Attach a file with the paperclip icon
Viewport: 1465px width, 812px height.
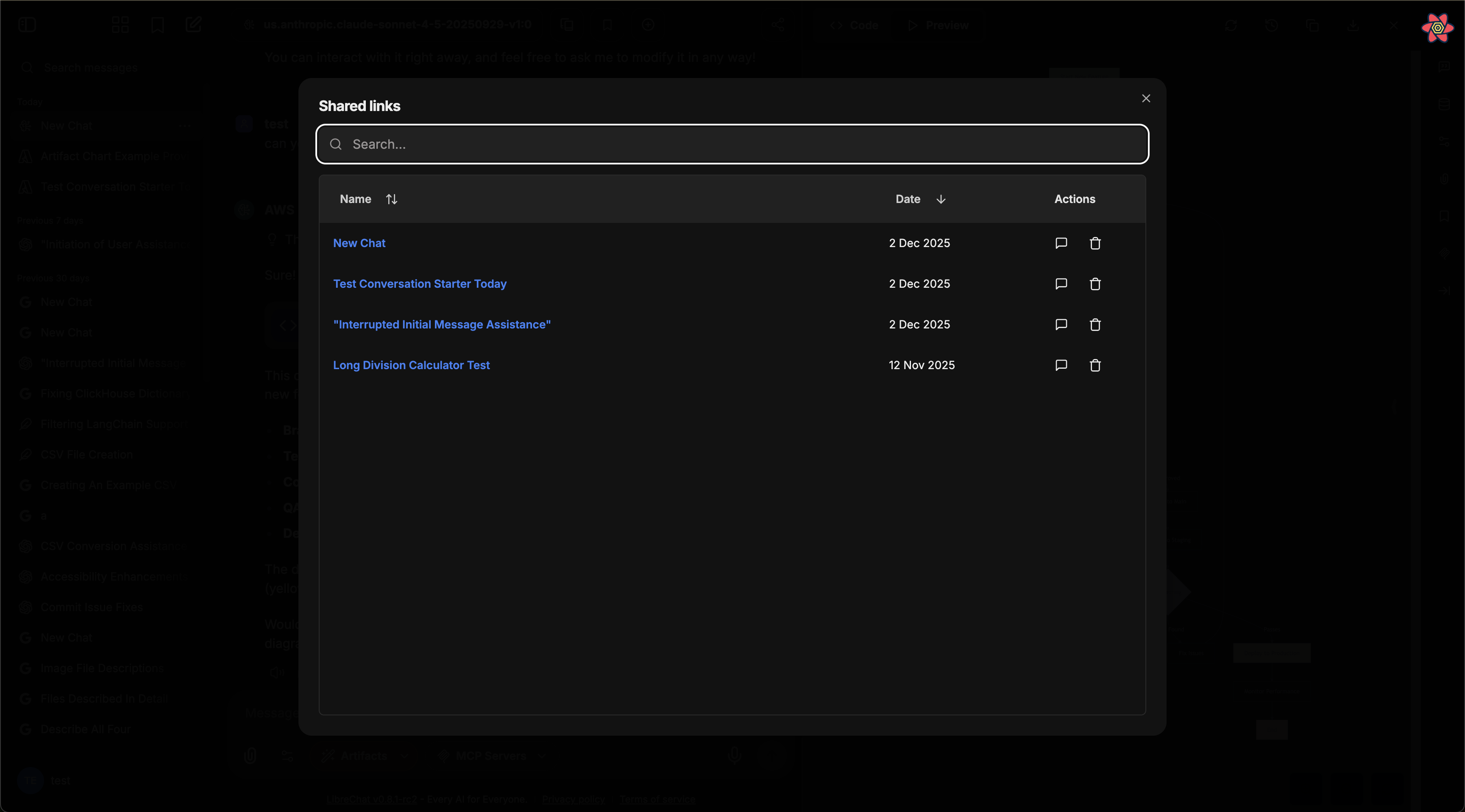click(x=251, y=755)
